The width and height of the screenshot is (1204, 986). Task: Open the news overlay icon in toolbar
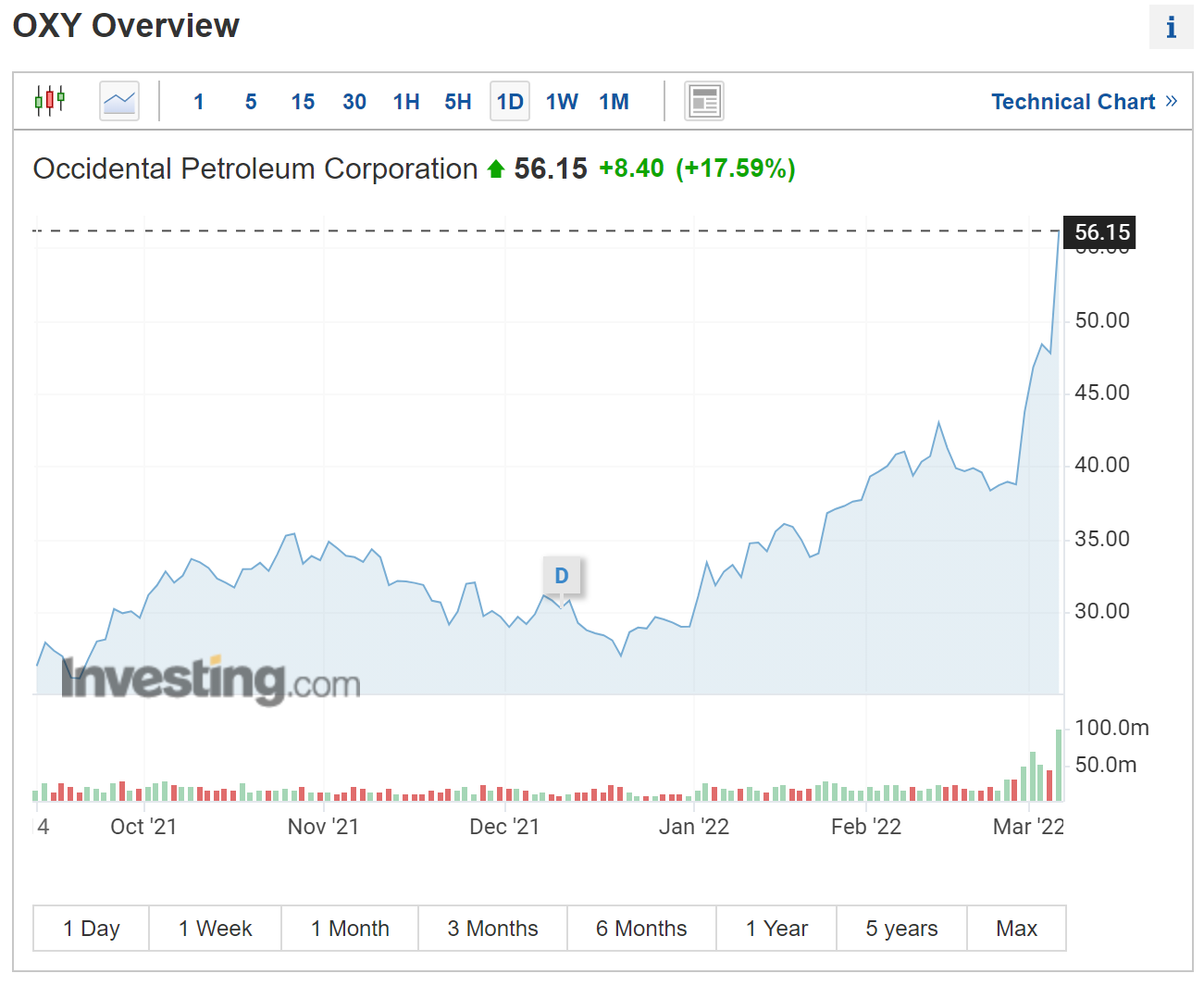tap(704, 101)
